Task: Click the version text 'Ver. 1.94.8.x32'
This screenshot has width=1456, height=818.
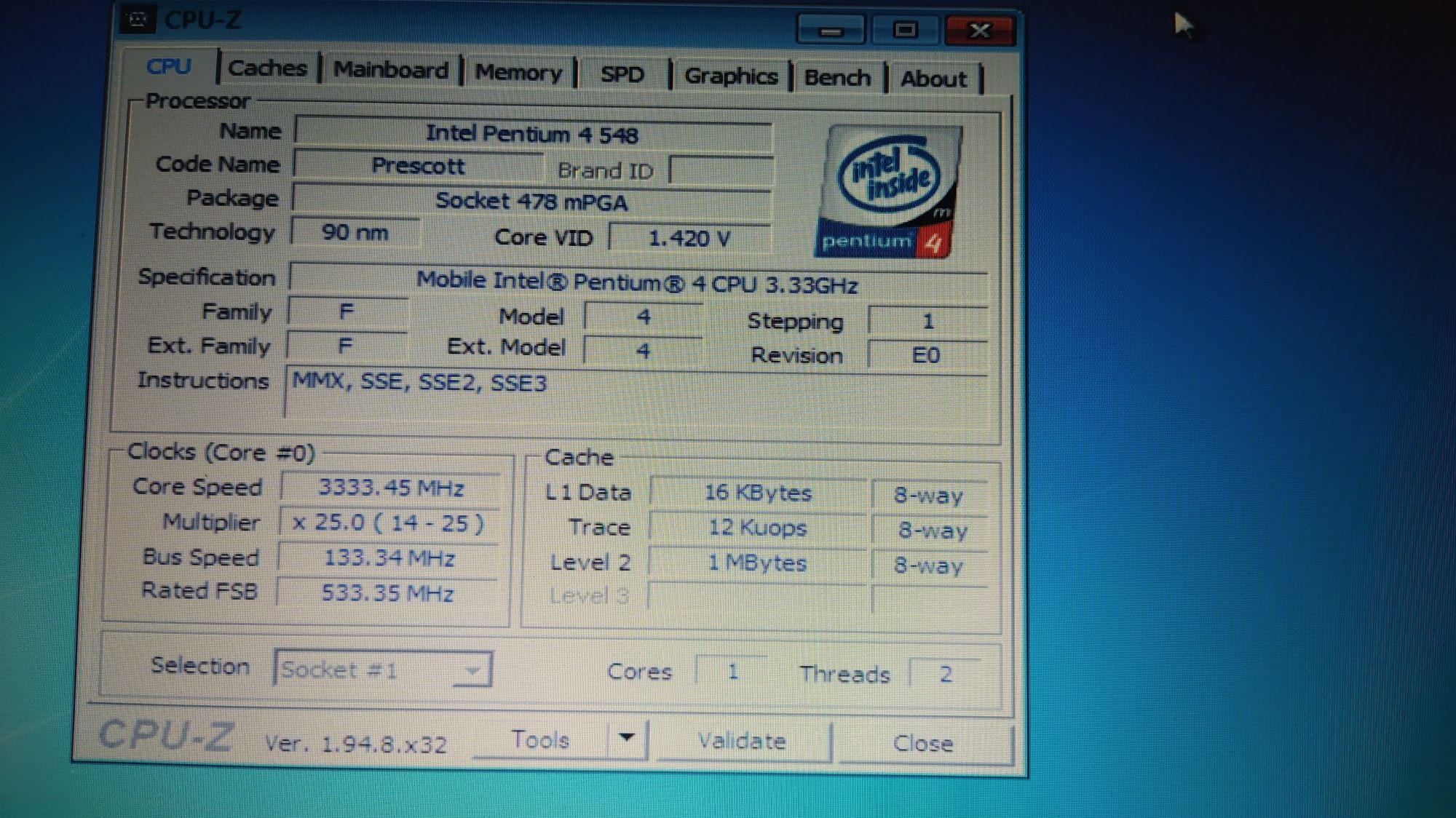Action: click(x=355, y=744)
